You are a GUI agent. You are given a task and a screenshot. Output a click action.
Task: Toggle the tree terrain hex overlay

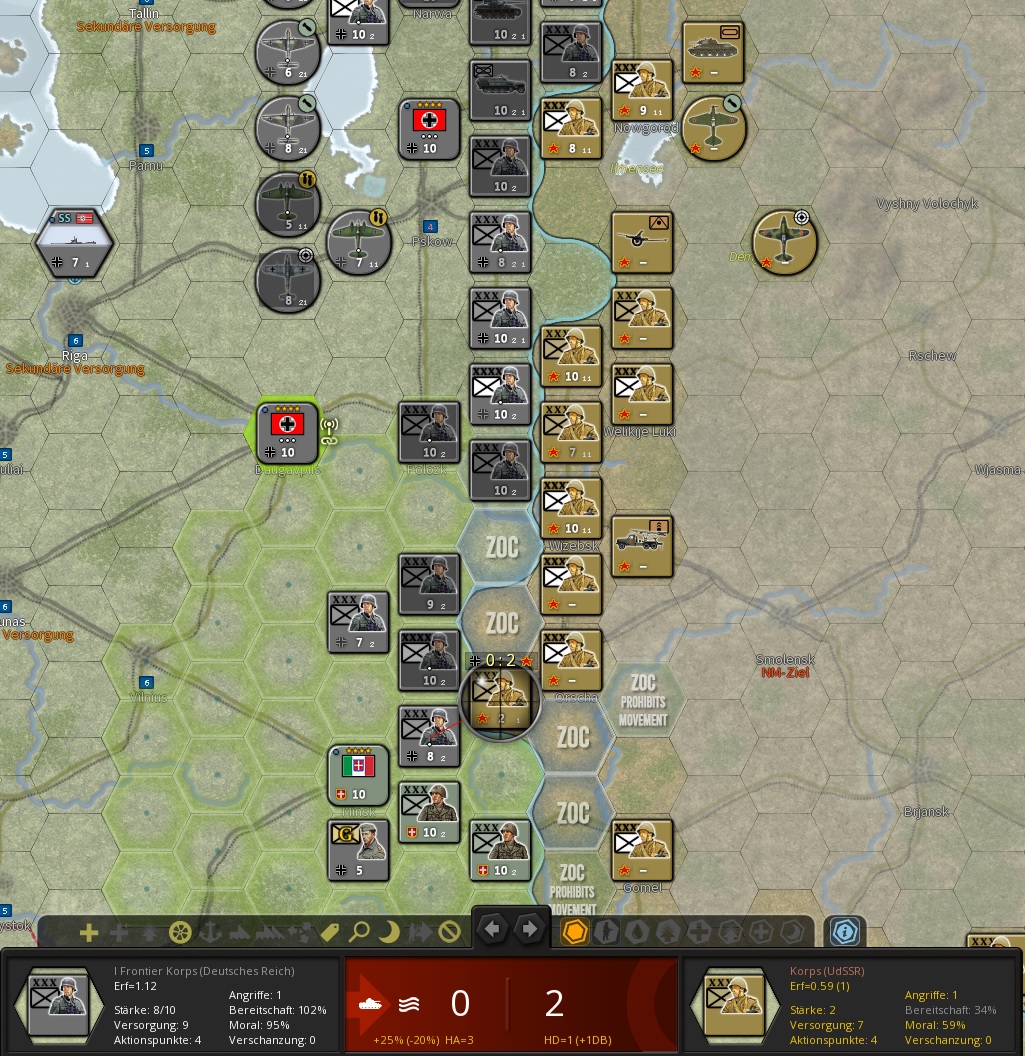[668, 933]
